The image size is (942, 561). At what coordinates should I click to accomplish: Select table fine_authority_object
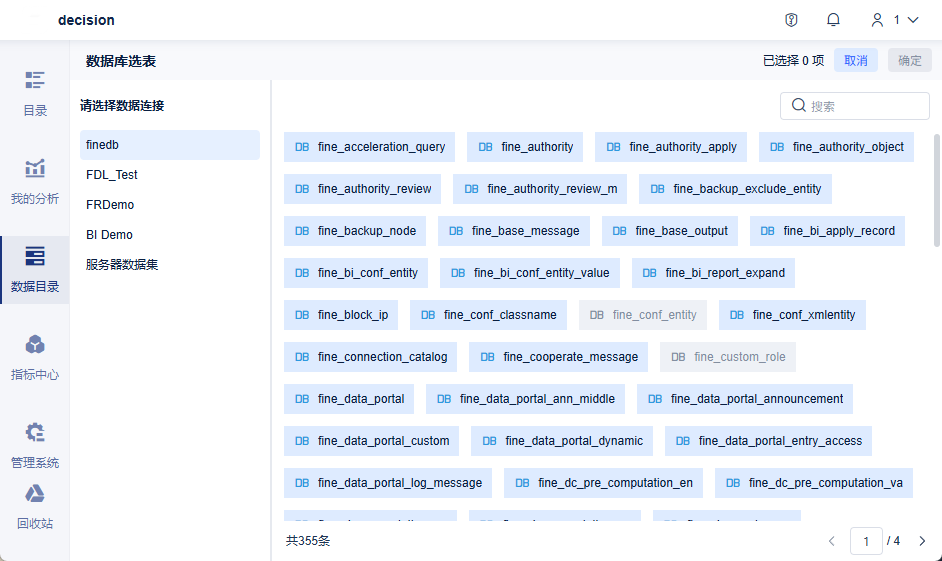(836, 147)
